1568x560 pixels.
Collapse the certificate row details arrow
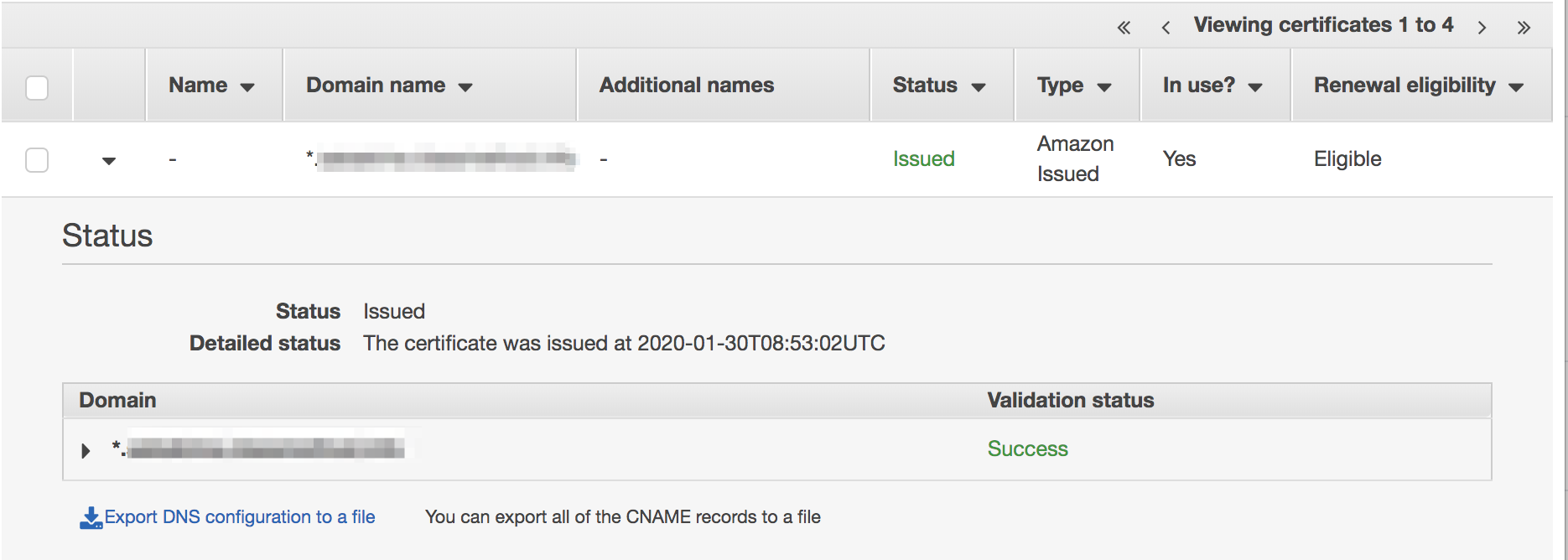pos(109,160)
